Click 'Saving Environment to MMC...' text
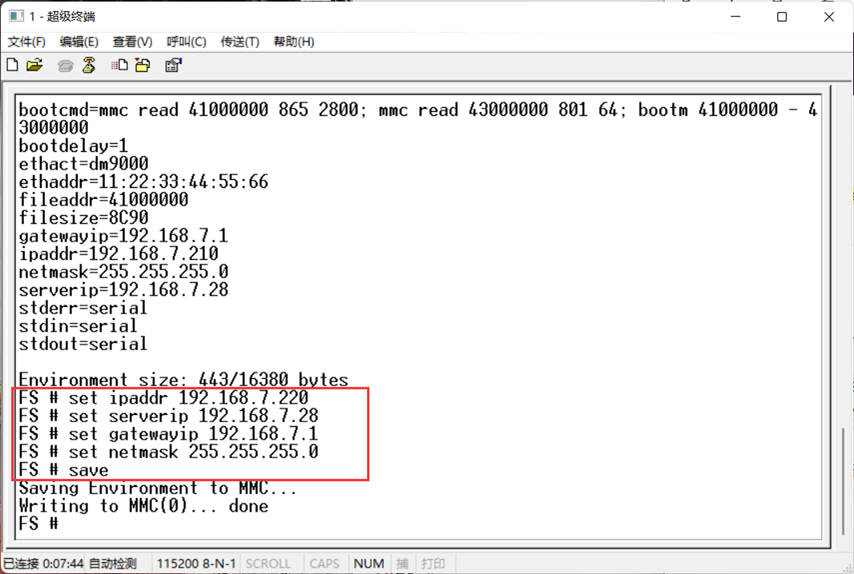The width and height of the screenshot is (854, 574). coord(157,488)
